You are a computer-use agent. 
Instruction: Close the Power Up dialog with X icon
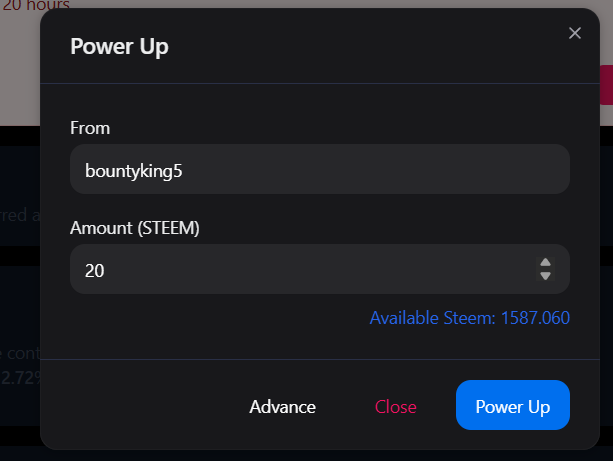575,33
